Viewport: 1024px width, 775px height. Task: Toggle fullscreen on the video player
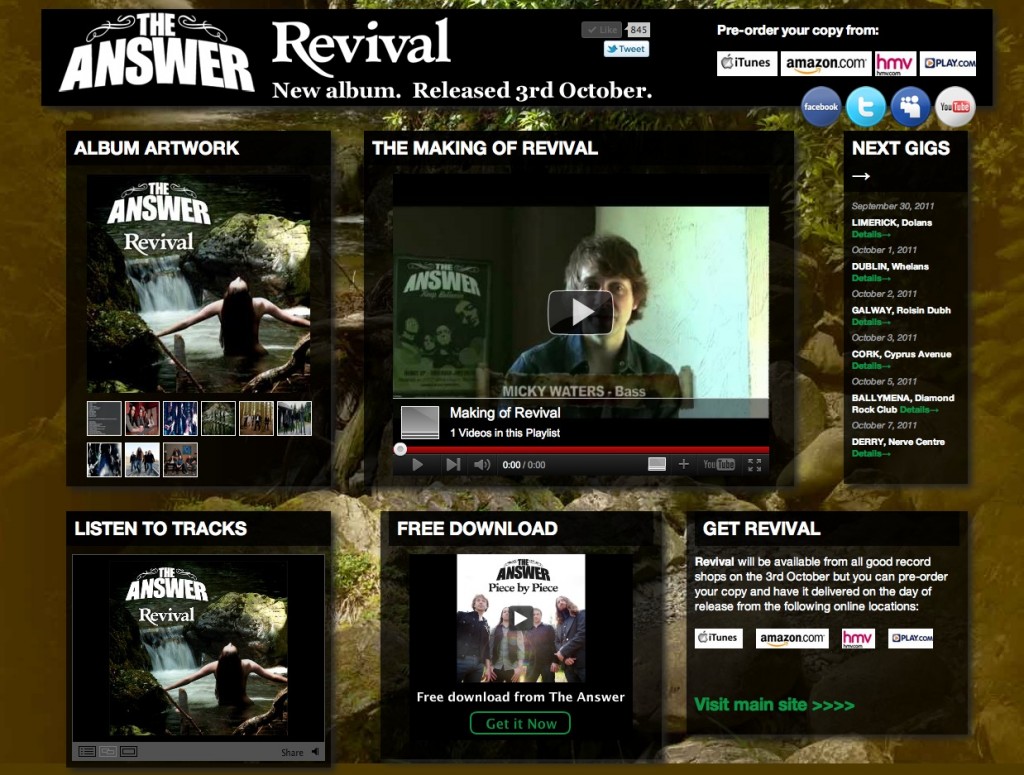click(755, 464)
